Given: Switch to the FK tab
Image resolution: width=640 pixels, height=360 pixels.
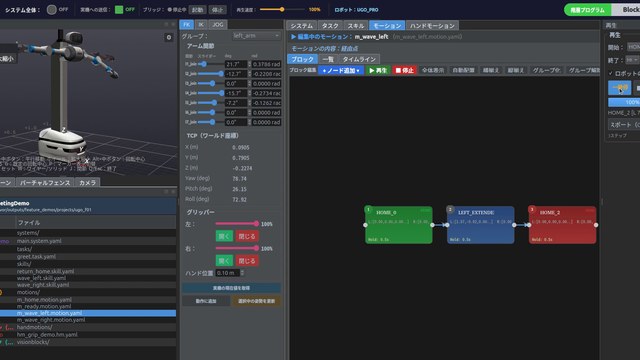Looking at the screenshot, I should pyautogui.click(x=187, y=24).
